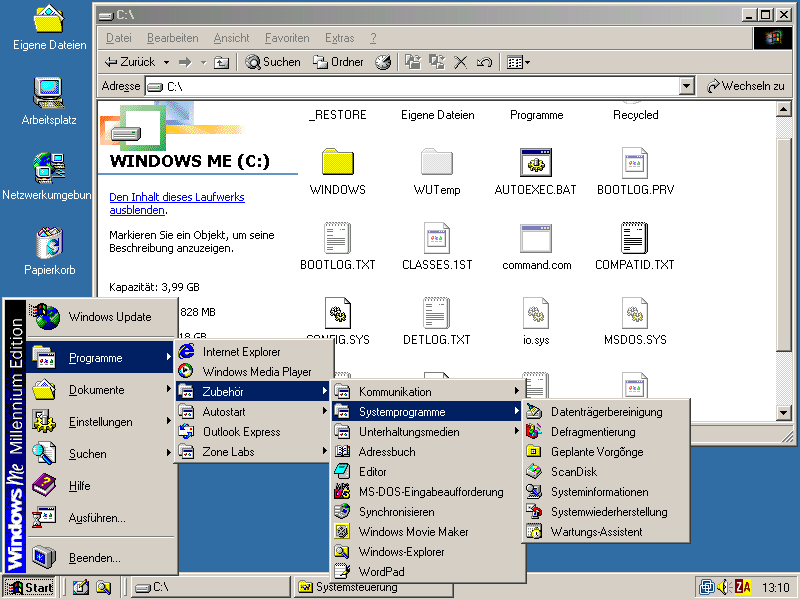Open Papierkorb icon on desktop
The image size is (800, 600).
click(49, 243)
